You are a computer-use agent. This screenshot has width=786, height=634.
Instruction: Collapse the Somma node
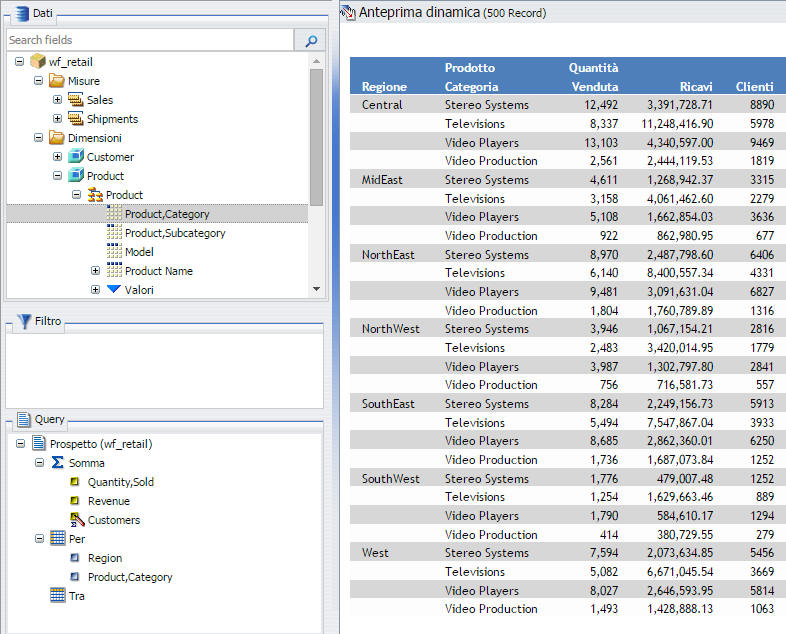coord(40,463)
